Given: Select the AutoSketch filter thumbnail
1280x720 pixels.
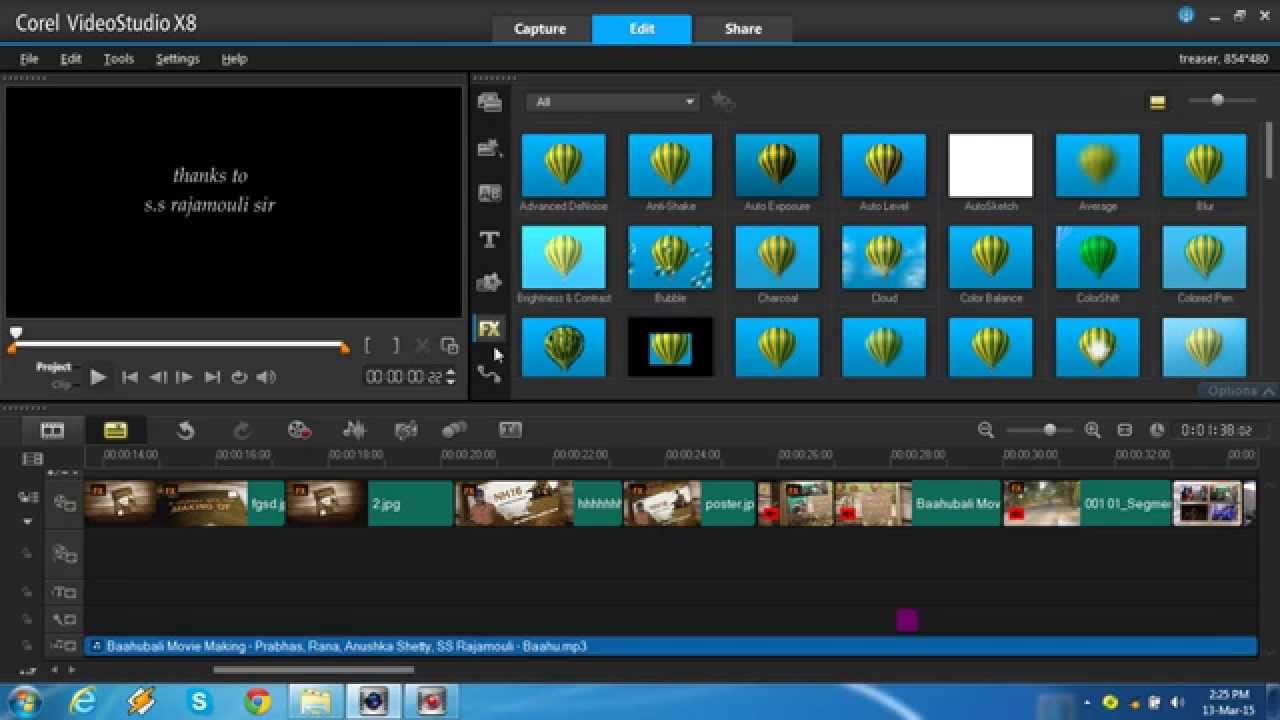Looking at the screenshot, I should (x=990, y=165).
